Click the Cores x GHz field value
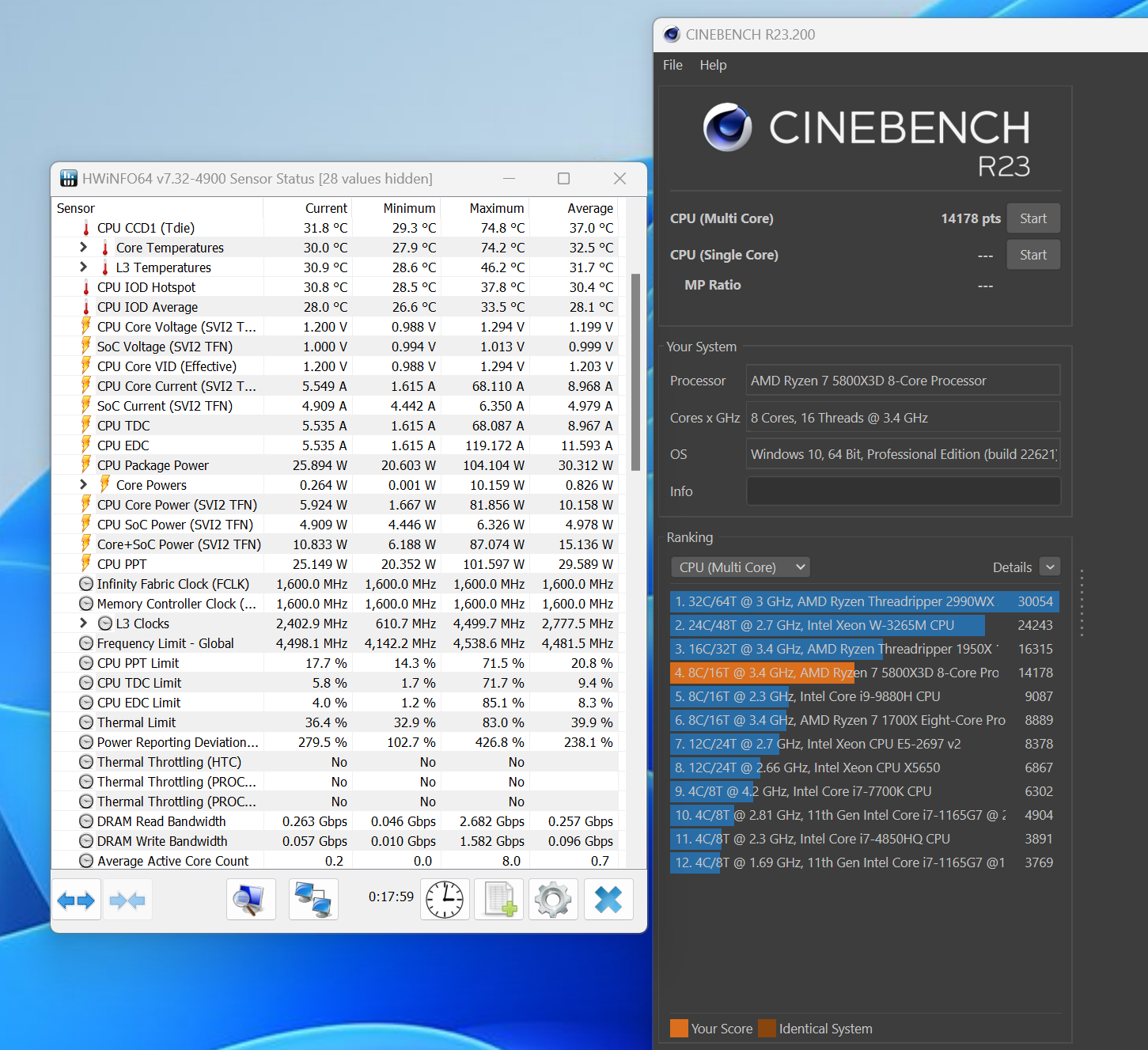Image resolution: width=1148 pixels, height=1050 pixels. [x=903, y=417]
